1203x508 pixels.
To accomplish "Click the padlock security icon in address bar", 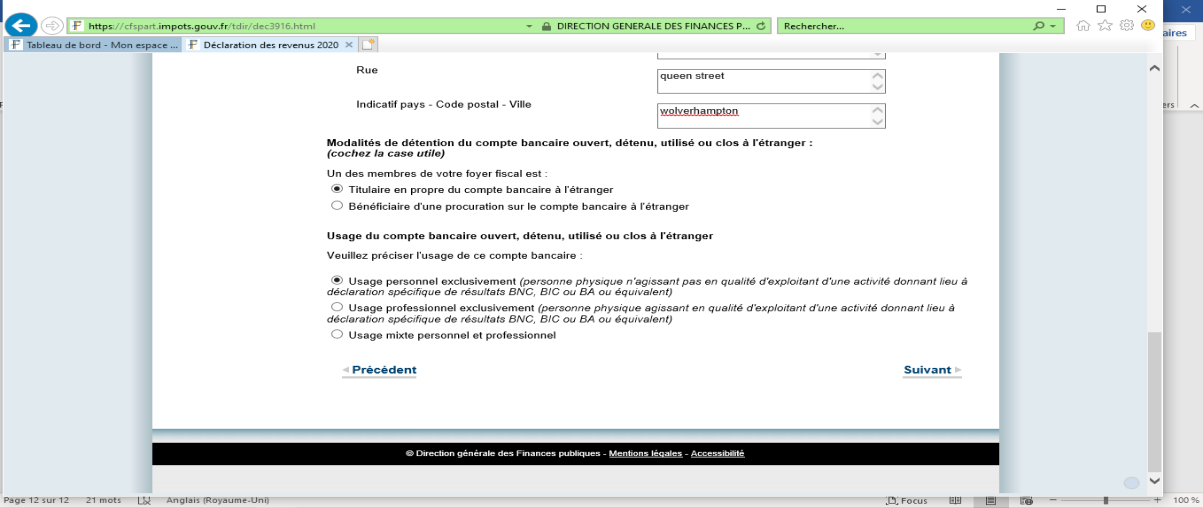I will click(545, 26).
